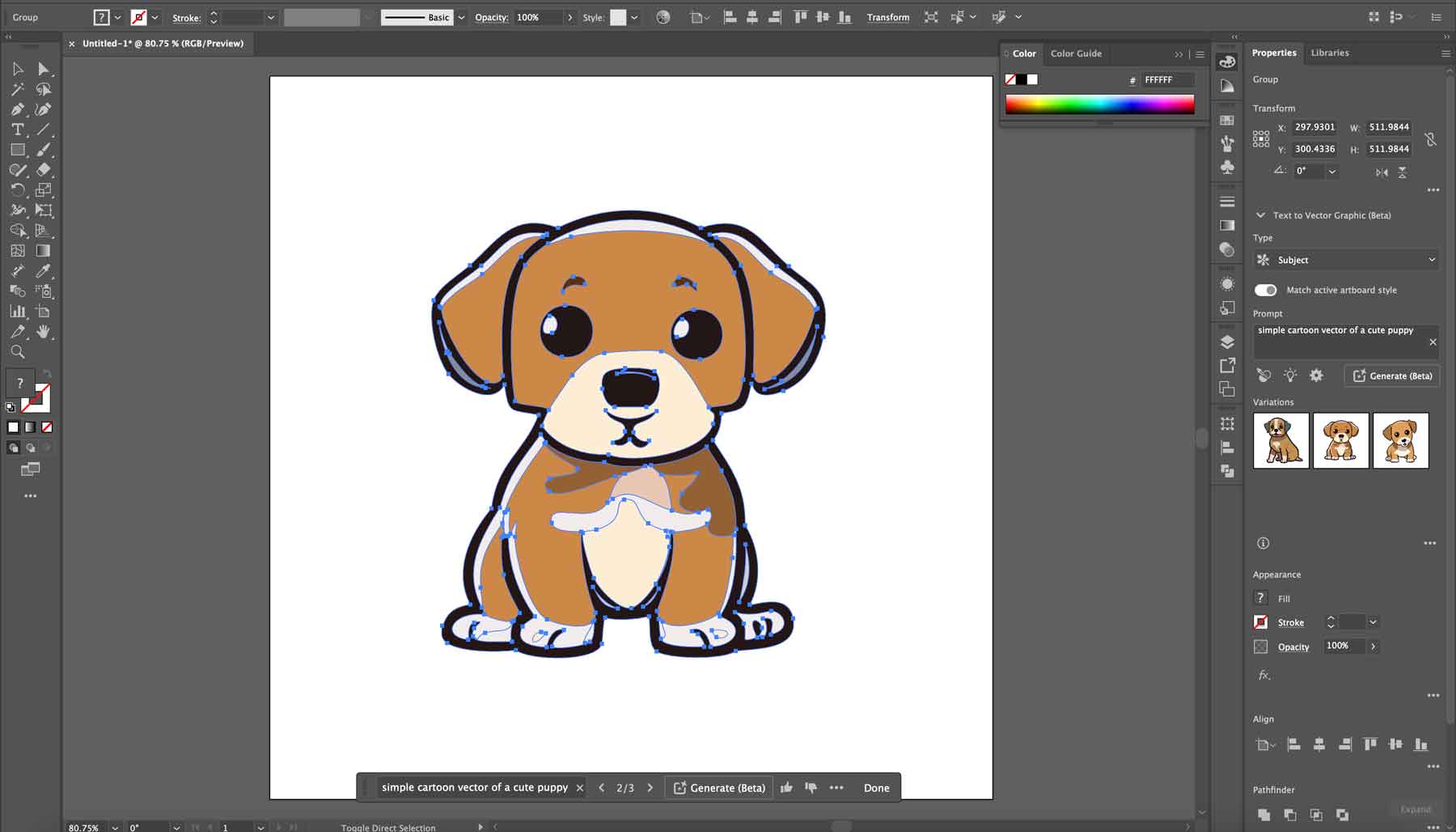Select the third puppy variation thumbnail
This screenshot has height=832, width=1456.
[1402, 440]
